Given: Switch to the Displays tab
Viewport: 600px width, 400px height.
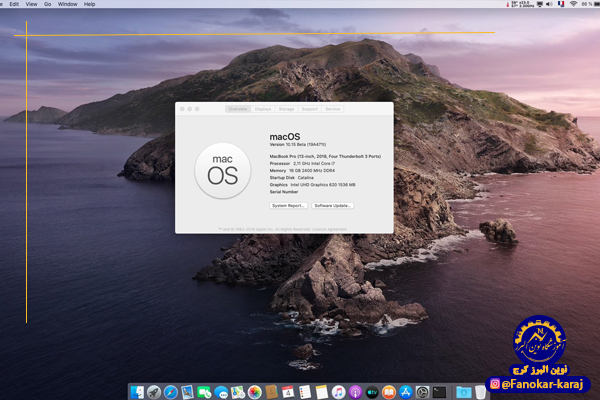Looking at the screenshot, I should pyautogui.click(x=263, y=109).
